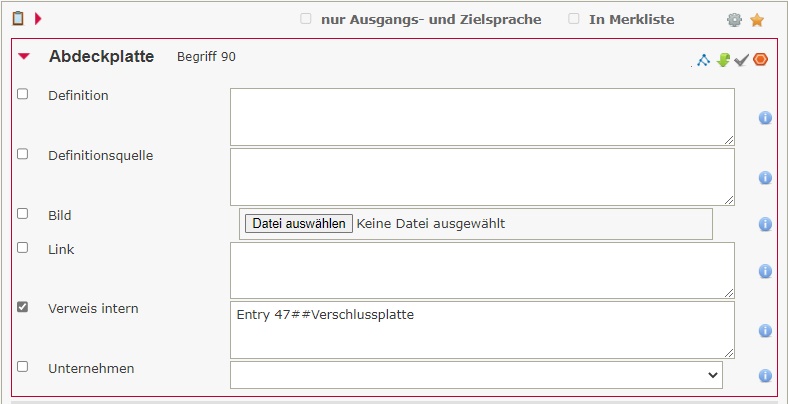Screen dimensions: 788x404
Task: Click the orange hexagon stop icon
Action: 761,60
